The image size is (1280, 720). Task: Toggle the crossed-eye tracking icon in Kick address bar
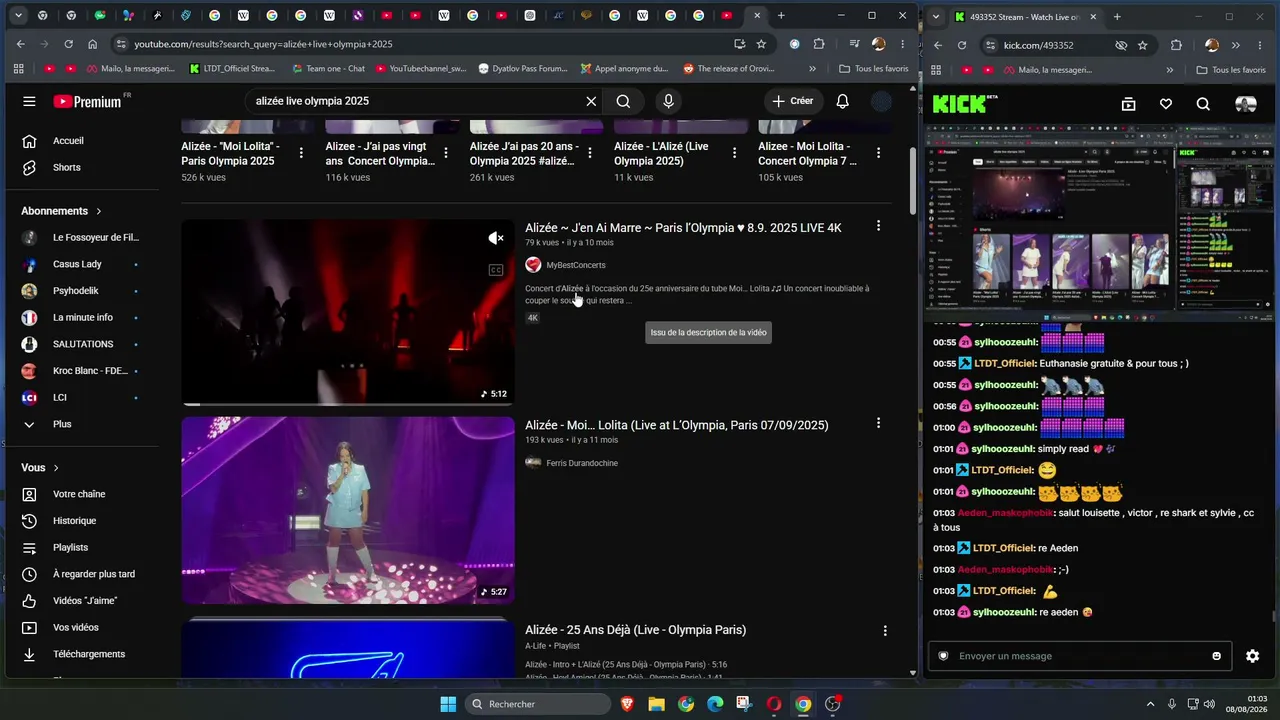pos(1121,45)
